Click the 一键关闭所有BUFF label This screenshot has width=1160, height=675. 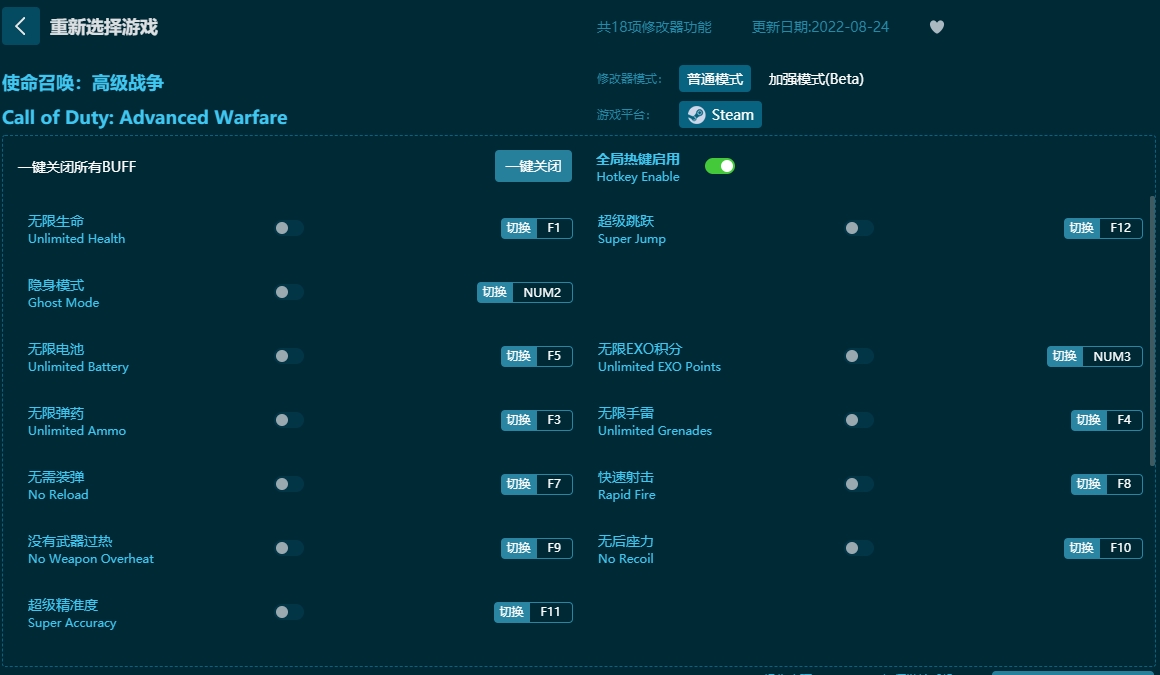tap(77, 167)
